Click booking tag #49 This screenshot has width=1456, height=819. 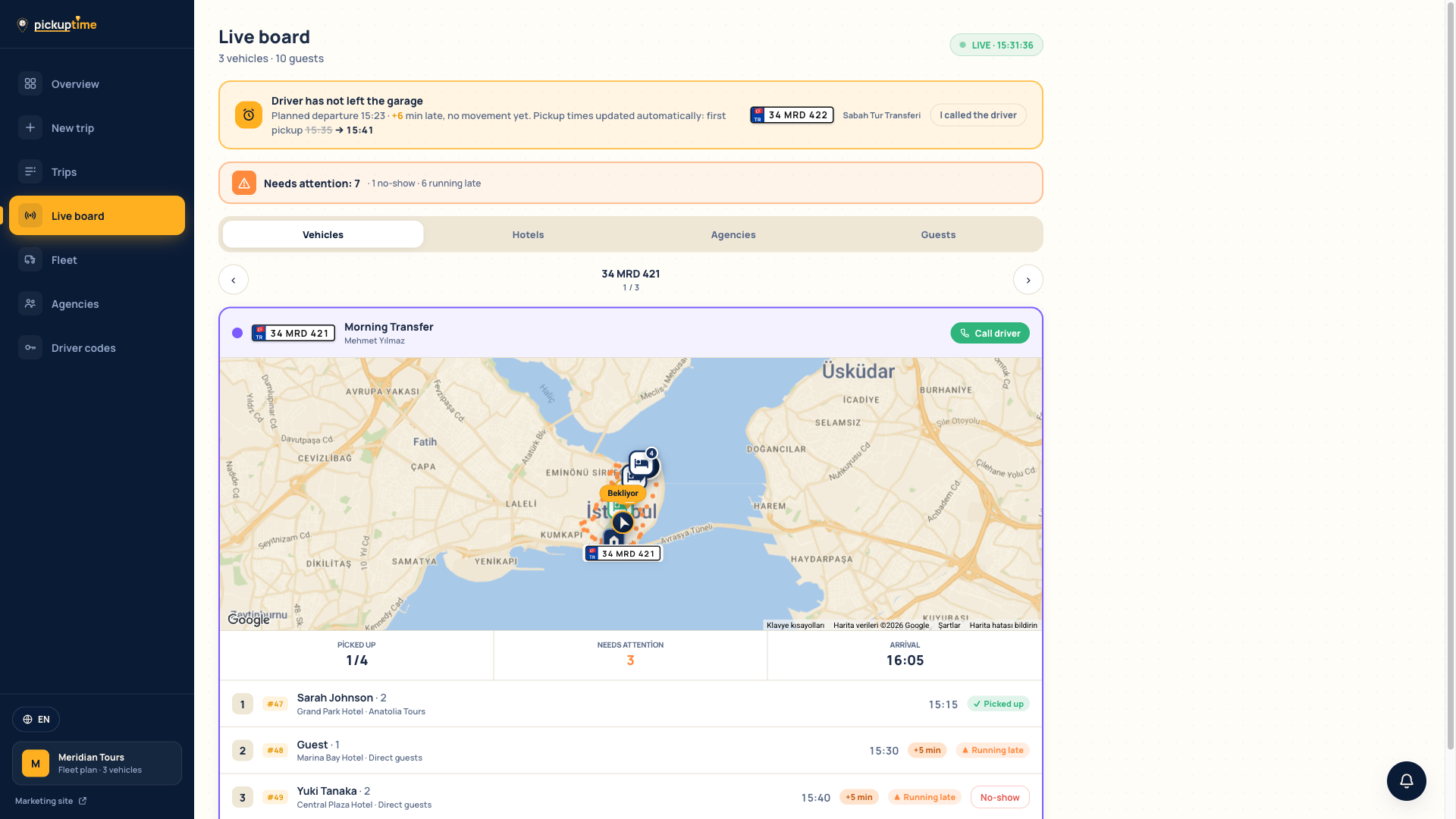(x=275, y=797)
